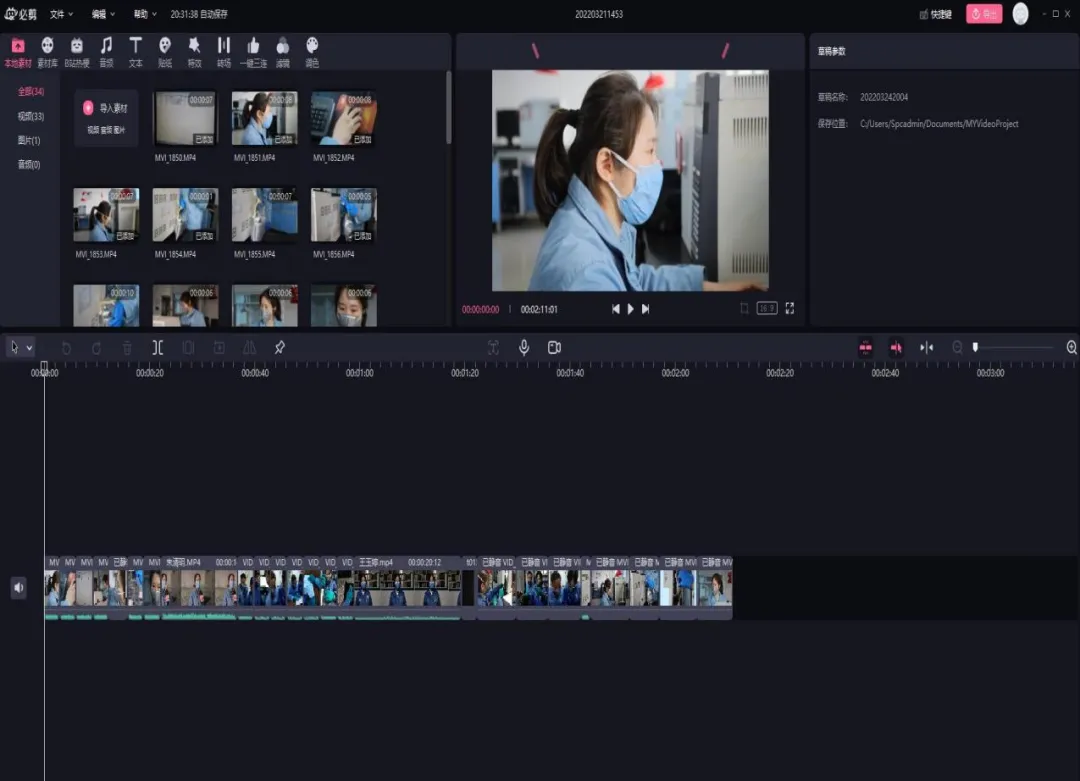Click the timeline zoom-in magnifier
The width and height of the screenshot is (1080, 781).
click(1072, 348)
